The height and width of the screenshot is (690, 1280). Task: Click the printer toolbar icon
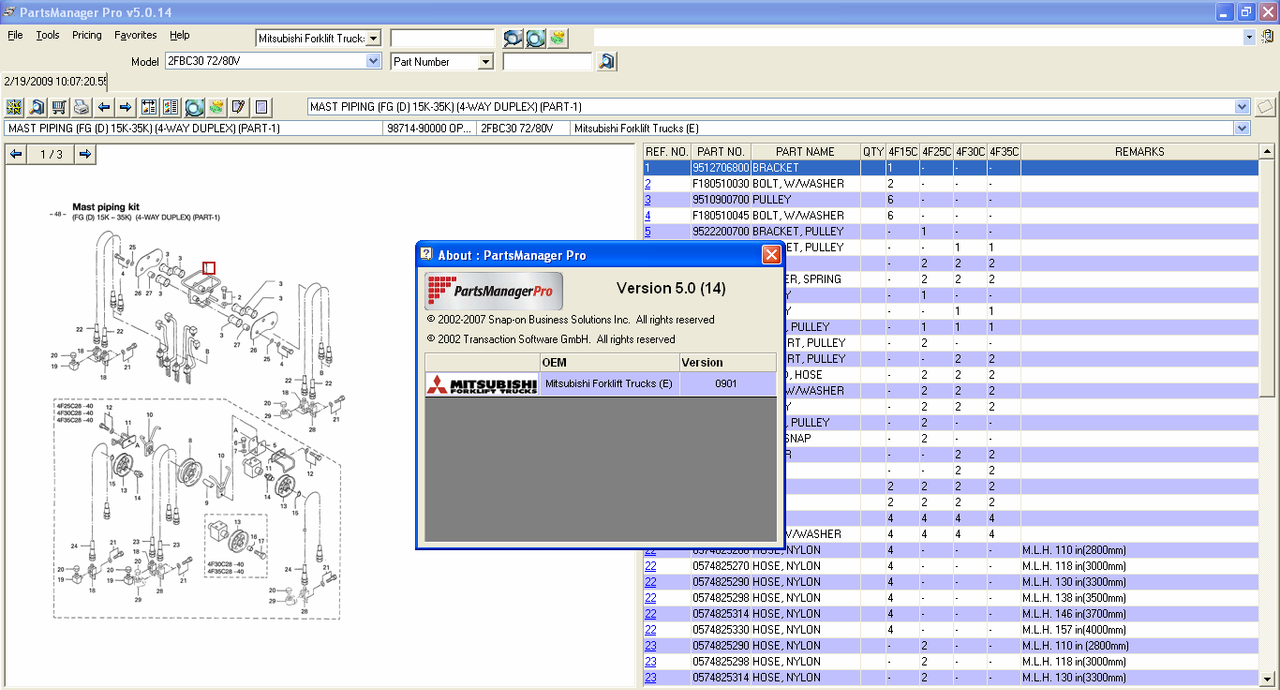(x=81, y=107)
